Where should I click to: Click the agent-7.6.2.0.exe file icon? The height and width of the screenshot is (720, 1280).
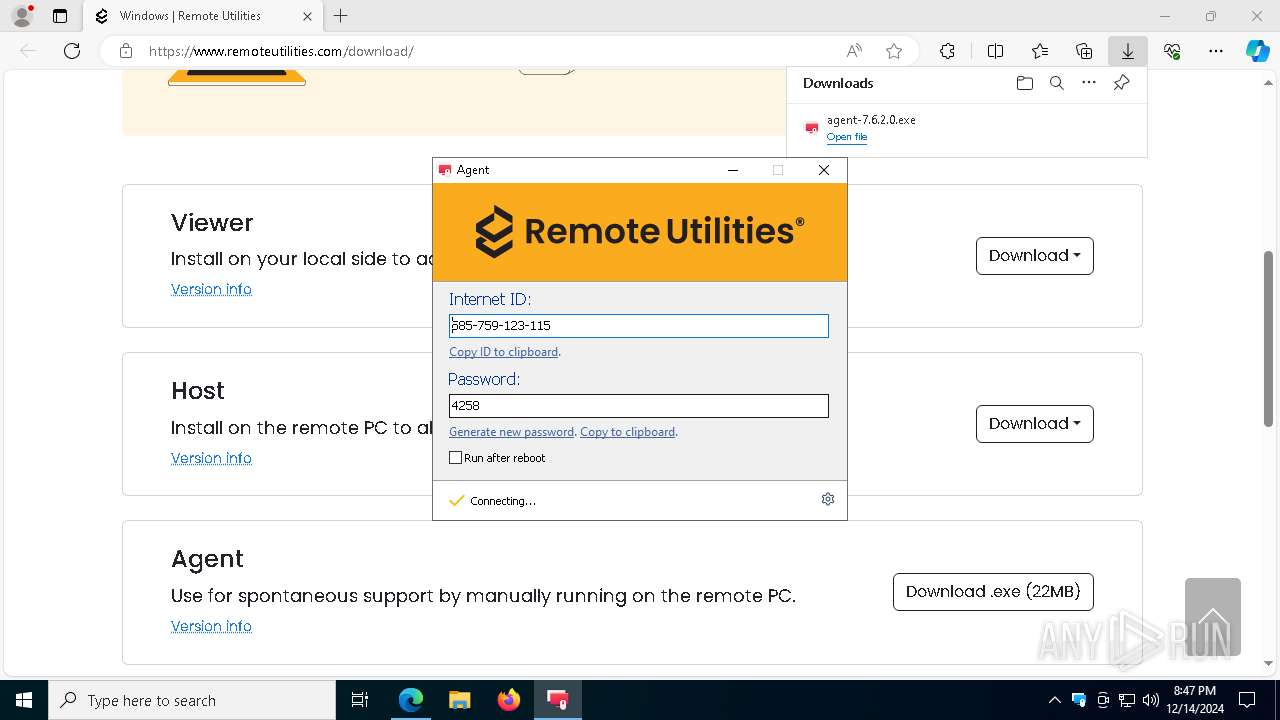811,128
